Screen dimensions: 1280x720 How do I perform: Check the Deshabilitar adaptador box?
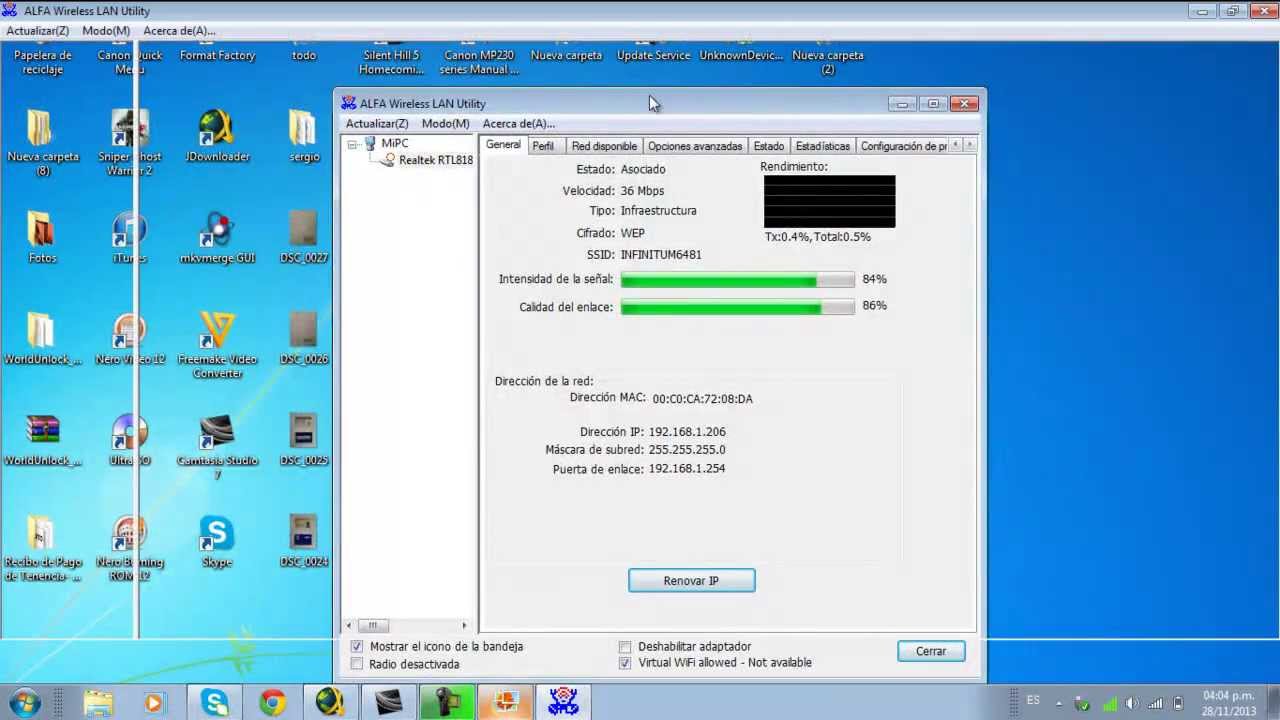tap(625, 647)
